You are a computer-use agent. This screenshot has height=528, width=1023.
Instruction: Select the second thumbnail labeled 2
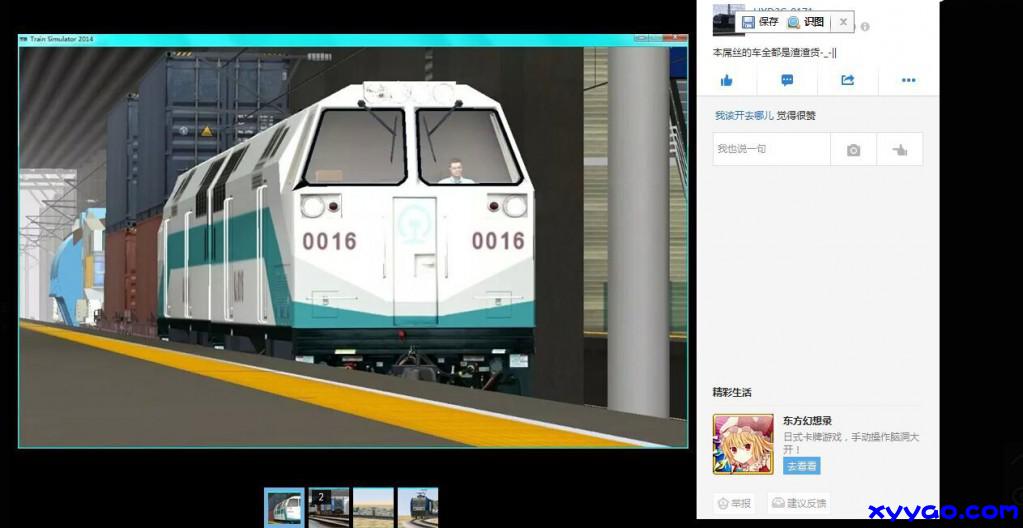coord(329,506)
